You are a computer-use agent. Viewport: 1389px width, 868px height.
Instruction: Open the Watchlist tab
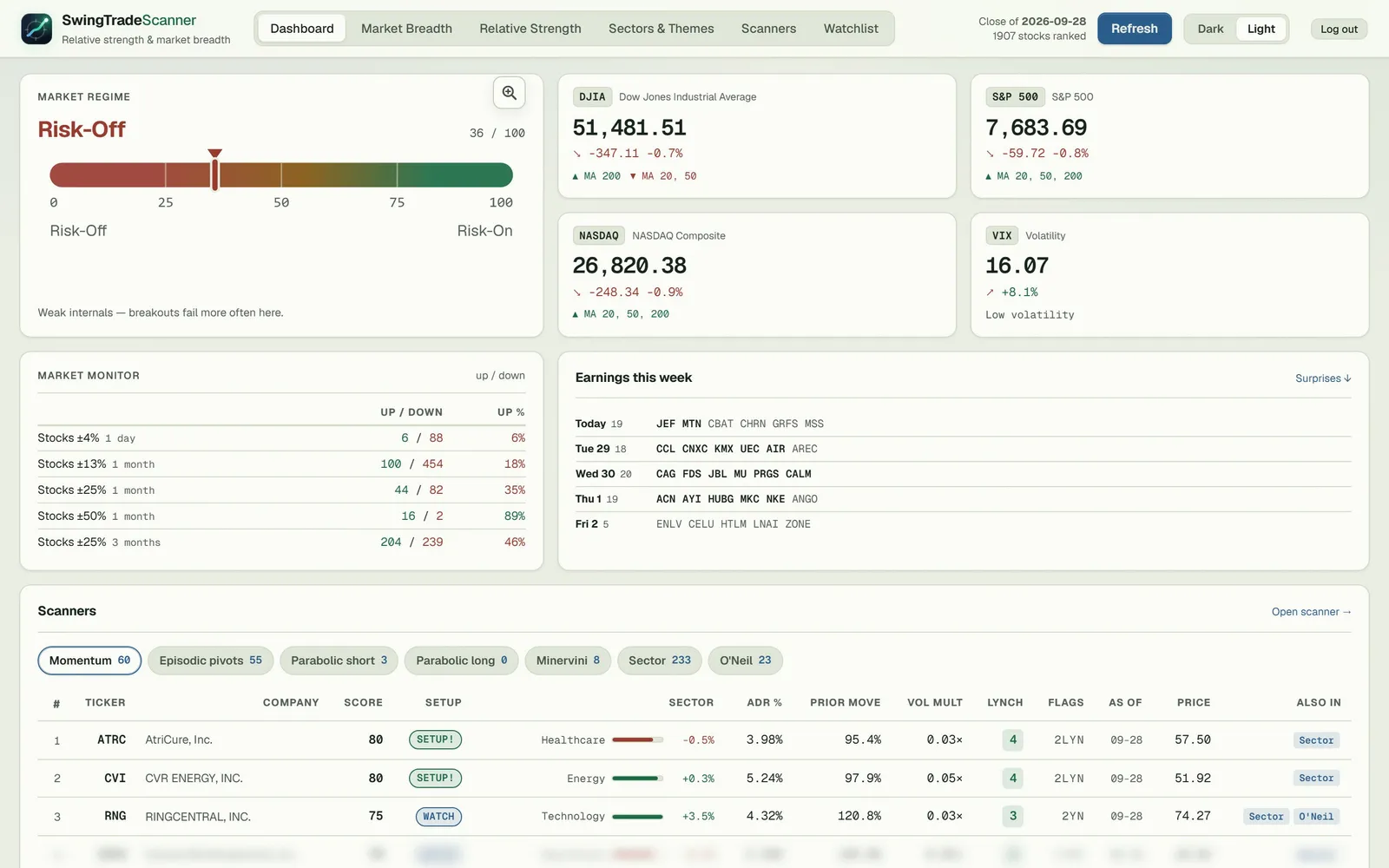point(851,29)
